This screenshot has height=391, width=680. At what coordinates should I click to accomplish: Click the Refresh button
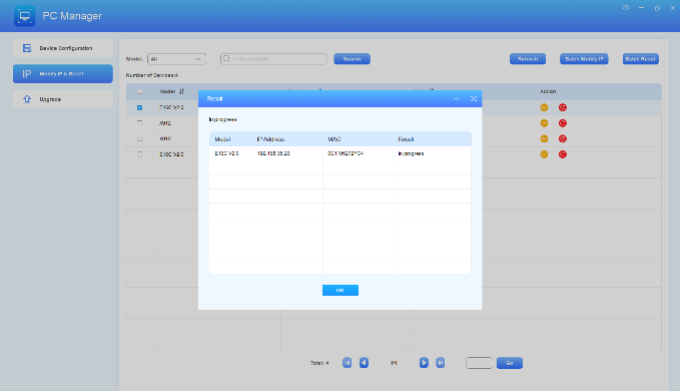pyautogui.click(x=528, y=59)
